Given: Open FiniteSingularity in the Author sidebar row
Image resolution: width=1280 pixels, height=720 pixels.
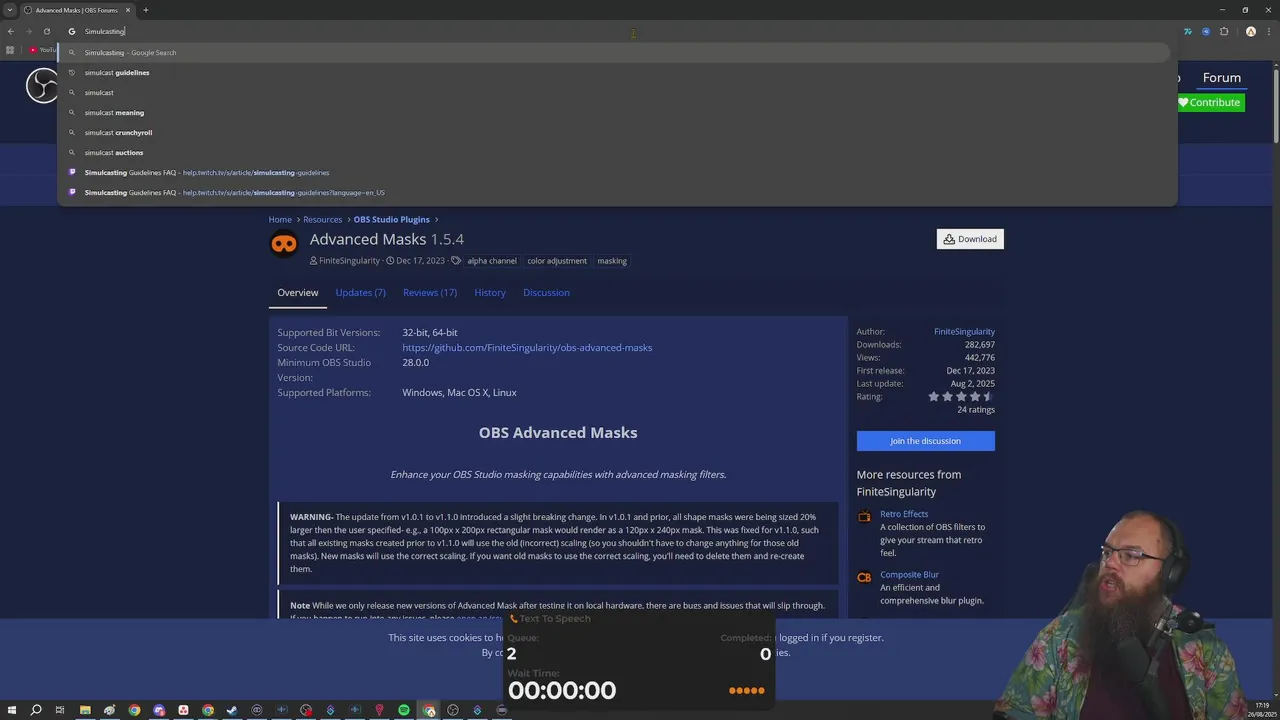Looking at the screenshot, I should pos(964,331).
